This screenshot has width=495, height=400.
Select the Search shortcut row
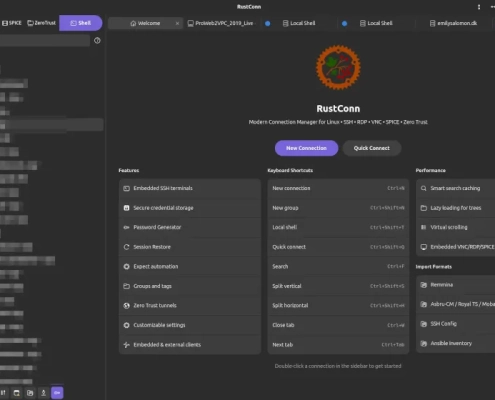tap(338, 267)
